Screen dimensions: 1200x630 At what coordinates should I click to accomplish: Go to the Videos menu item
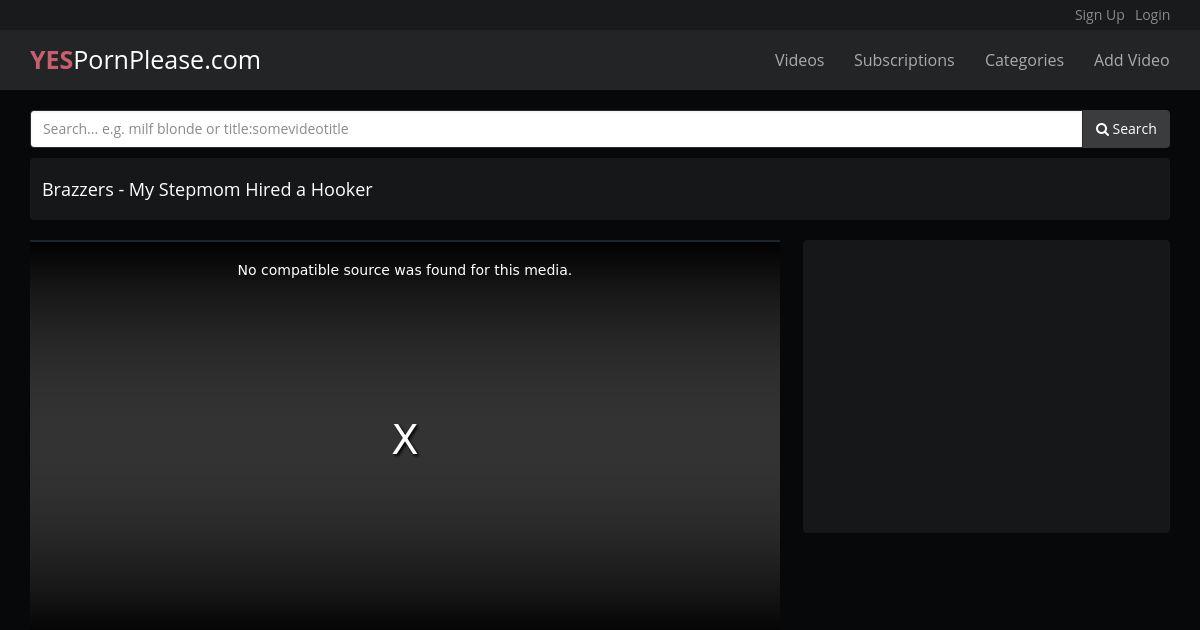(799, 60)
